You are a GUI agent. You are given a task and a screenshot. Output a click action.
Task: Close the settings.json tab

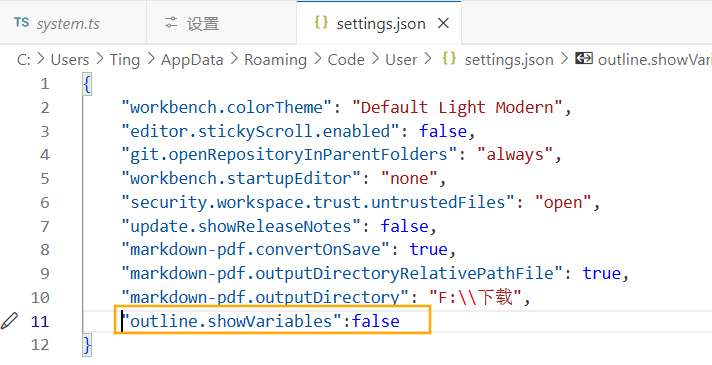443,23
